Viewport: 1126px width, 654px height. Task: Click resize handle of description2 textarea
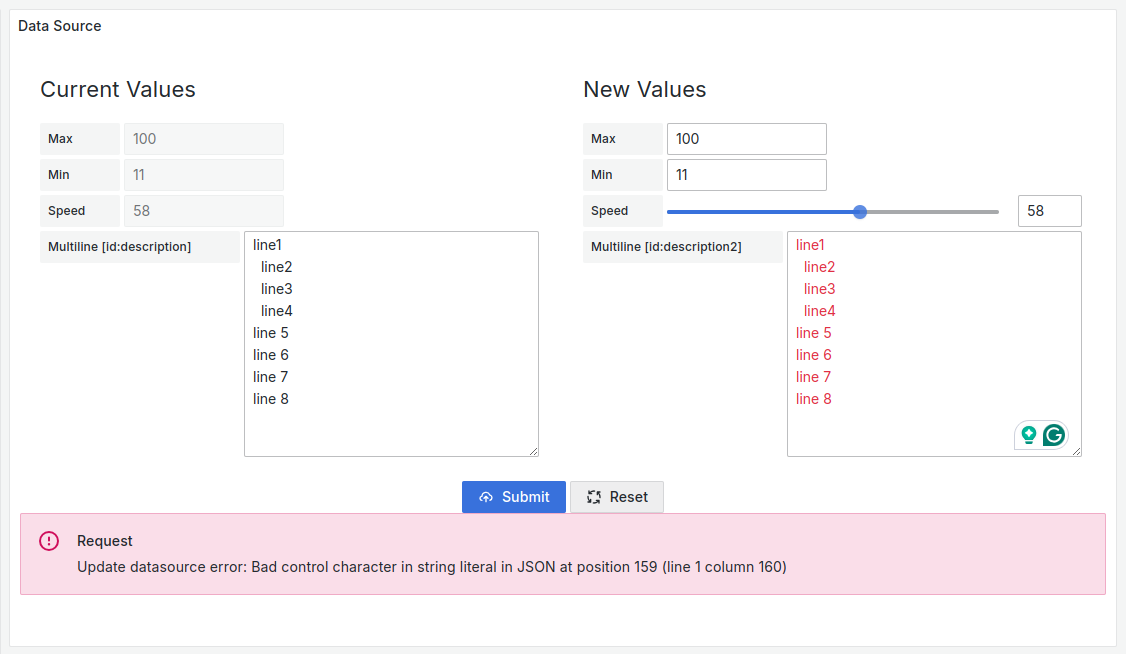coord(1076,451)
